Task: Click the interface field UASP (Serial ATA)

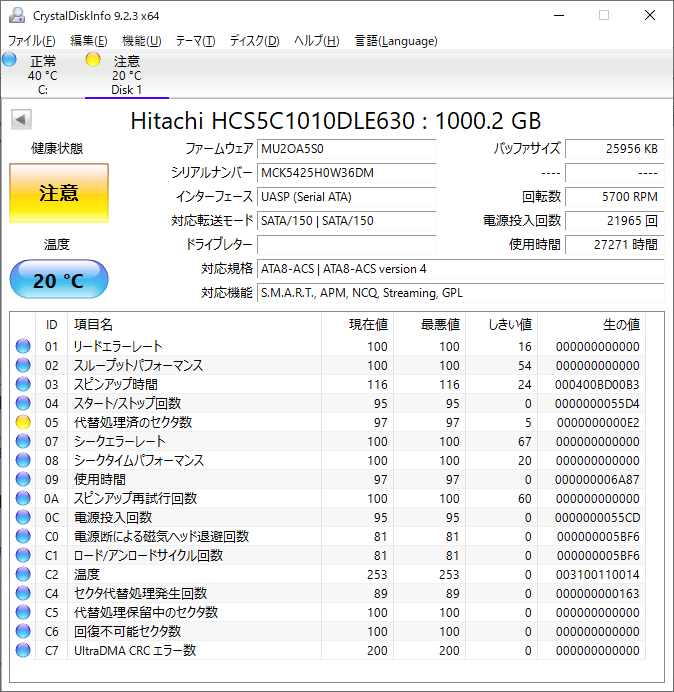Action: tap(347, 196)
